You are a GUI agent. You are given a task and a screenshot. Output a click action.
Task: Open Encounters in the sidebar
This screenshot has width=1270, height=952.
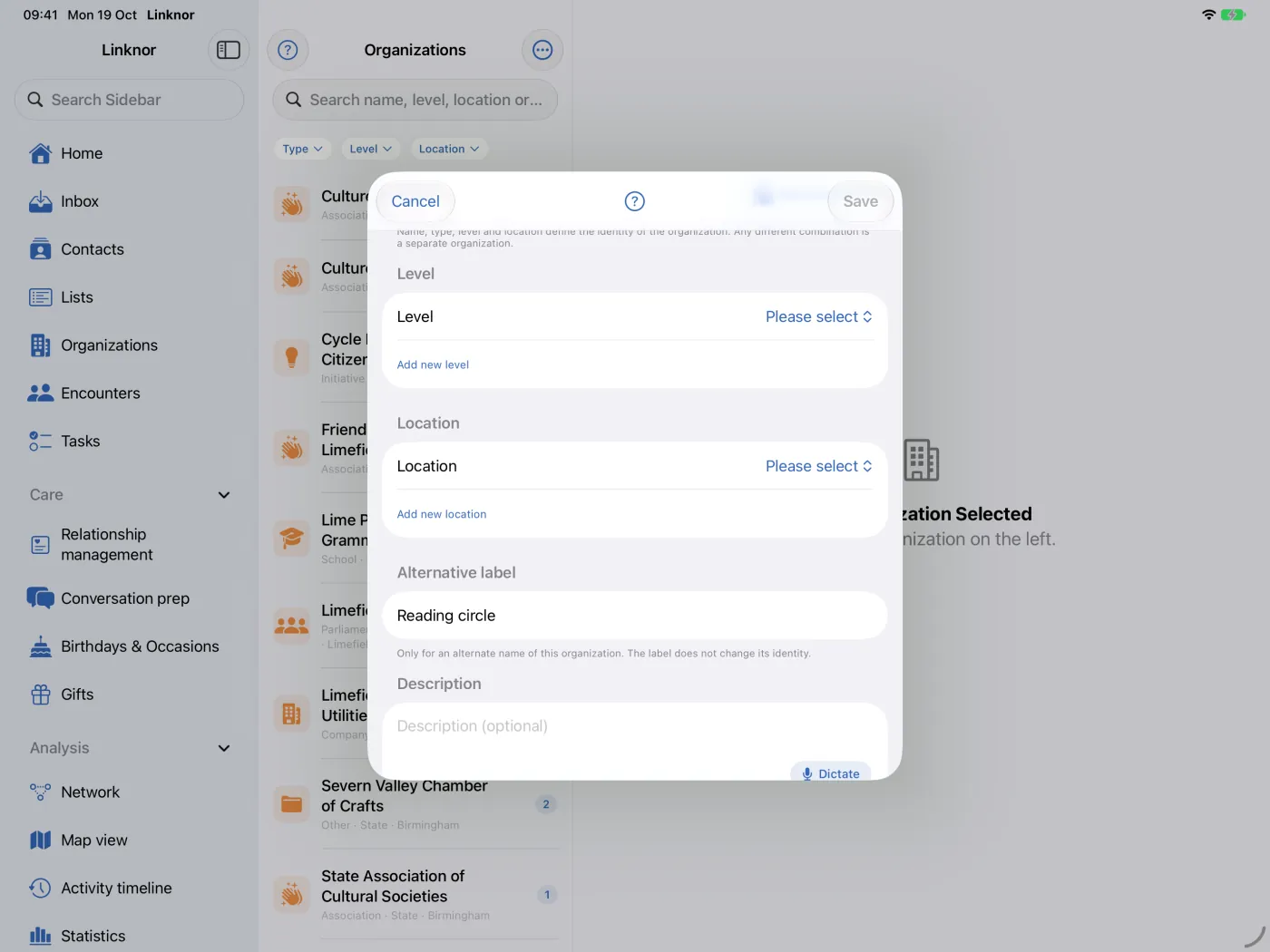pos(129,393)
